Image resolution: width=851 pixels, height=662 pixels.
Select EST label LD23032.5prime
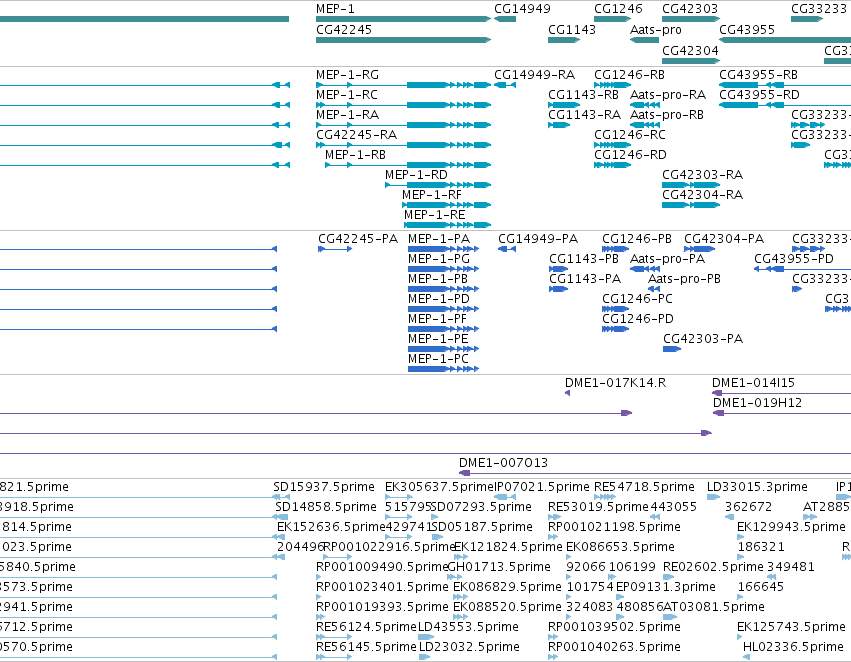[469, 647]
